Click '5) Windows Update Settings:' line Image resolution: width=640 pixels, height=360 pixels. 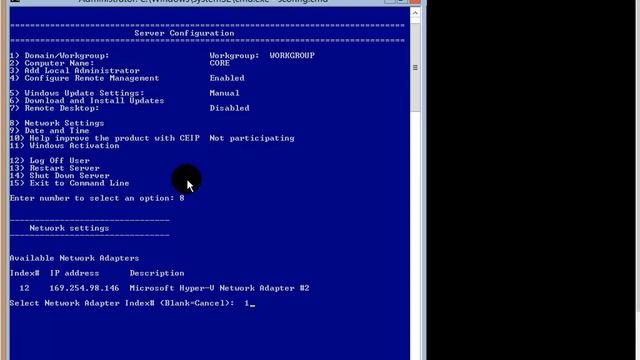pos(77,93)
